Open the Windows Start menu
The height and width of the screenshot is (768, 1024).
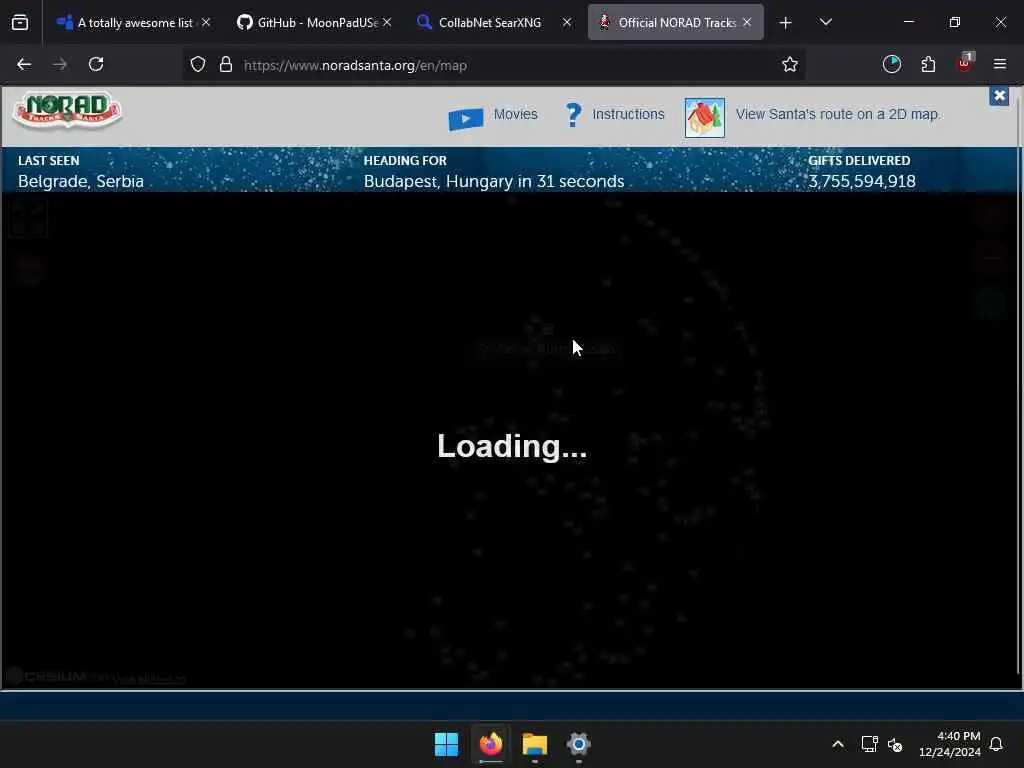click(x=447, y=744)
